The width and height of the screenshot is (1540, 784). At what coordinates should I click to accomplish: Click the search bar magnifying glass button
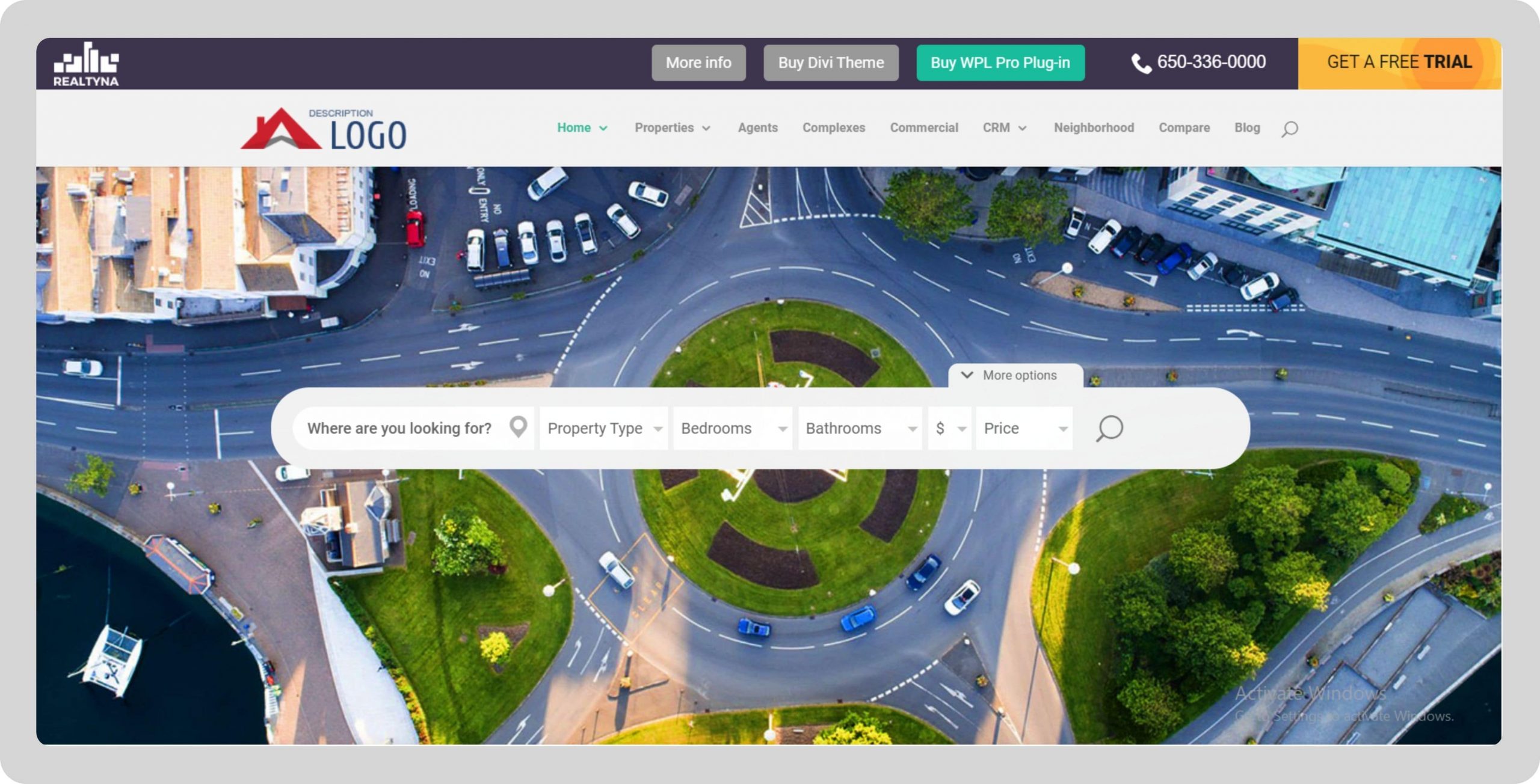(1108, 428)
